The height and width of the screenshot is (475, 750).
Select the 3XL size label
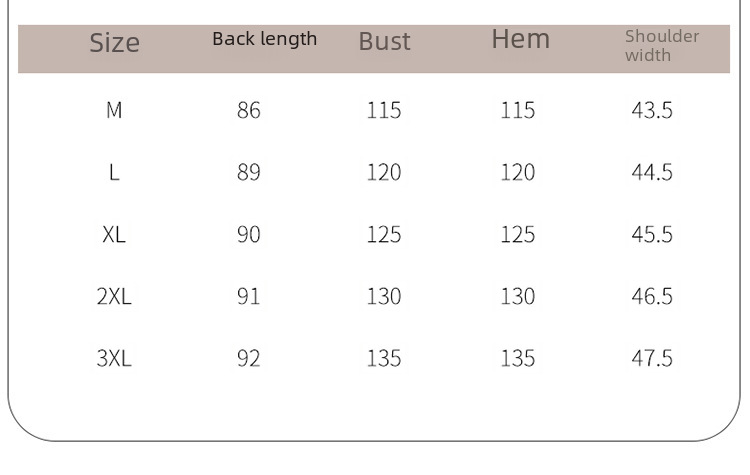click(x=114, y=358)
